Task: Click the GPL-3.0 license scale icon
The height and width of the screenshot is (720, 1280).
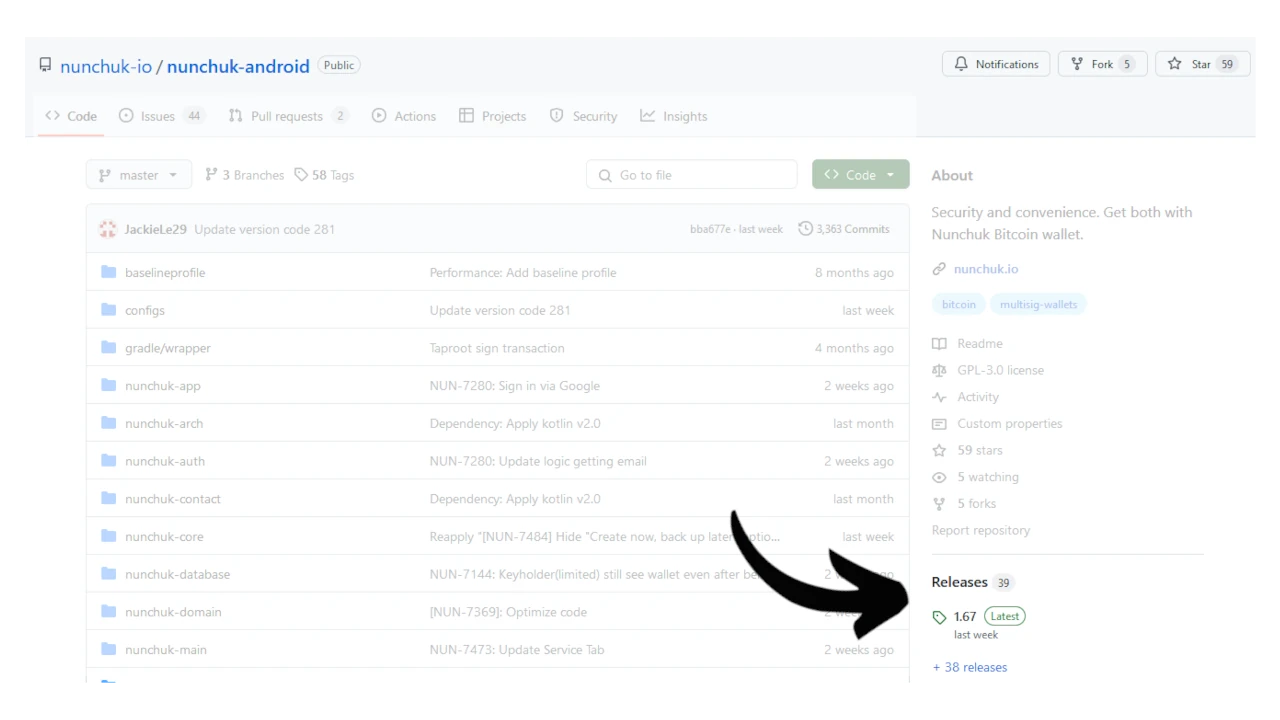Action: point(939,370)
